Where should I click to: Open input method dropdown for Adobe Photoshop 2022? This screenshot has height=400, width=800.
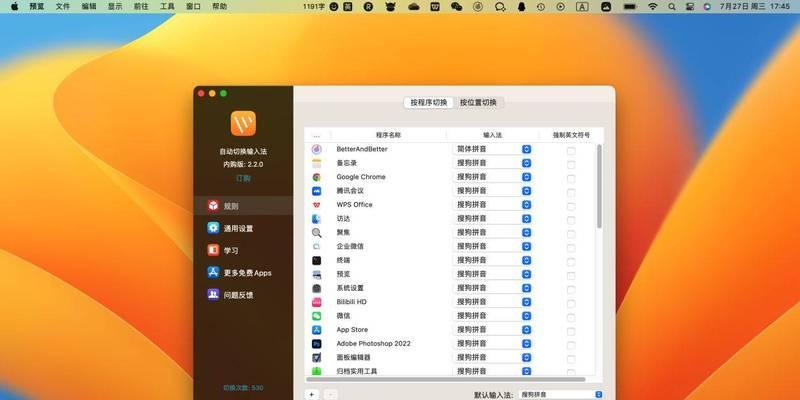coord(492,343)
